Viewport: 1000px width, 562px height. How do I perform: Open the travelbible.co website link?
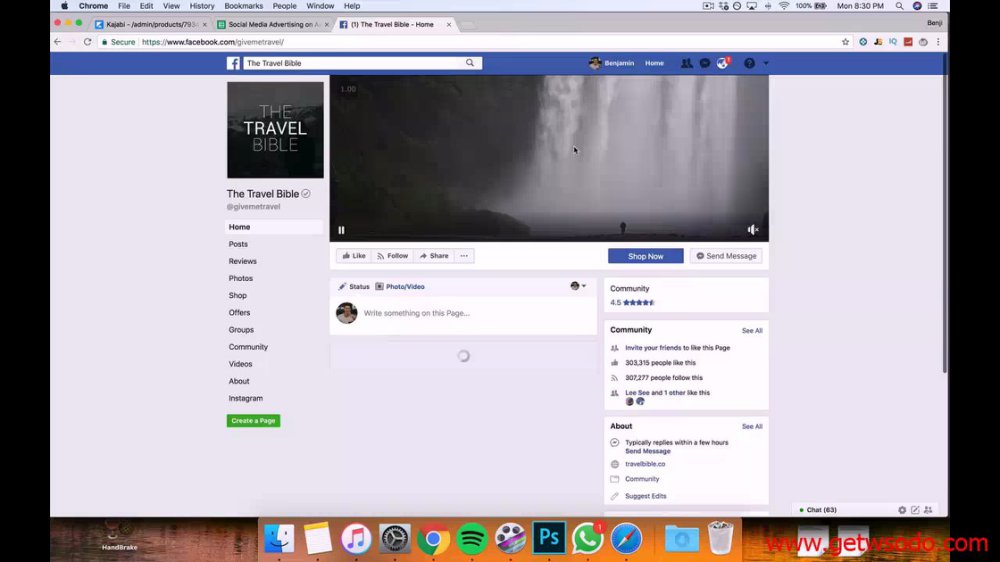(645, 464)
